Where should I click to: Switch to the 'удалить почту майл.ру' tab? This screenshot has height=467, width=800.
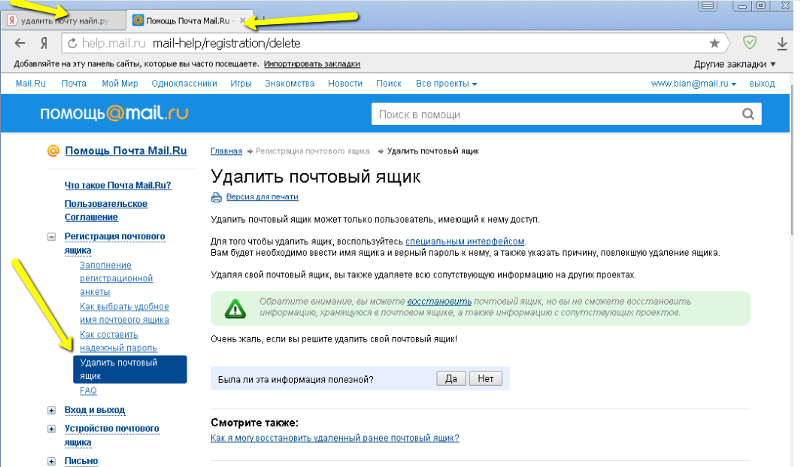coord(63,21)
